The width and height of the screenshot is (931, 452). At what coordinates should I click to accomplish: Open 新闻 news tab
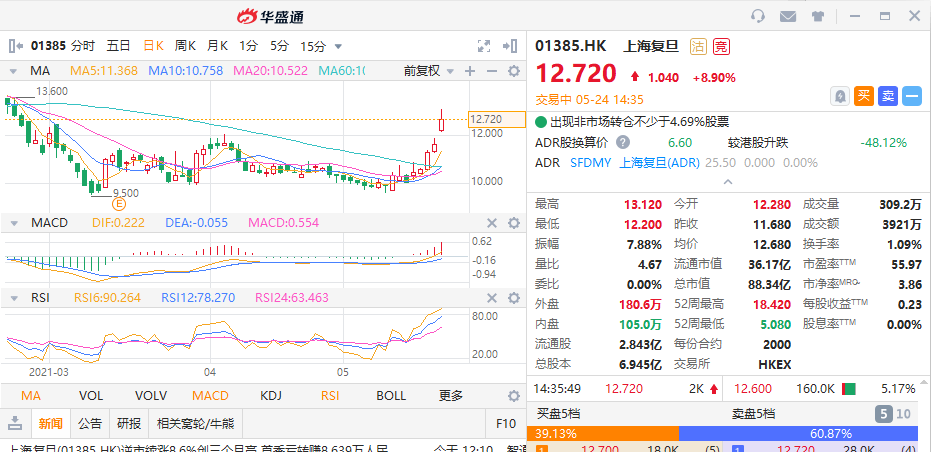click(50, 423)
